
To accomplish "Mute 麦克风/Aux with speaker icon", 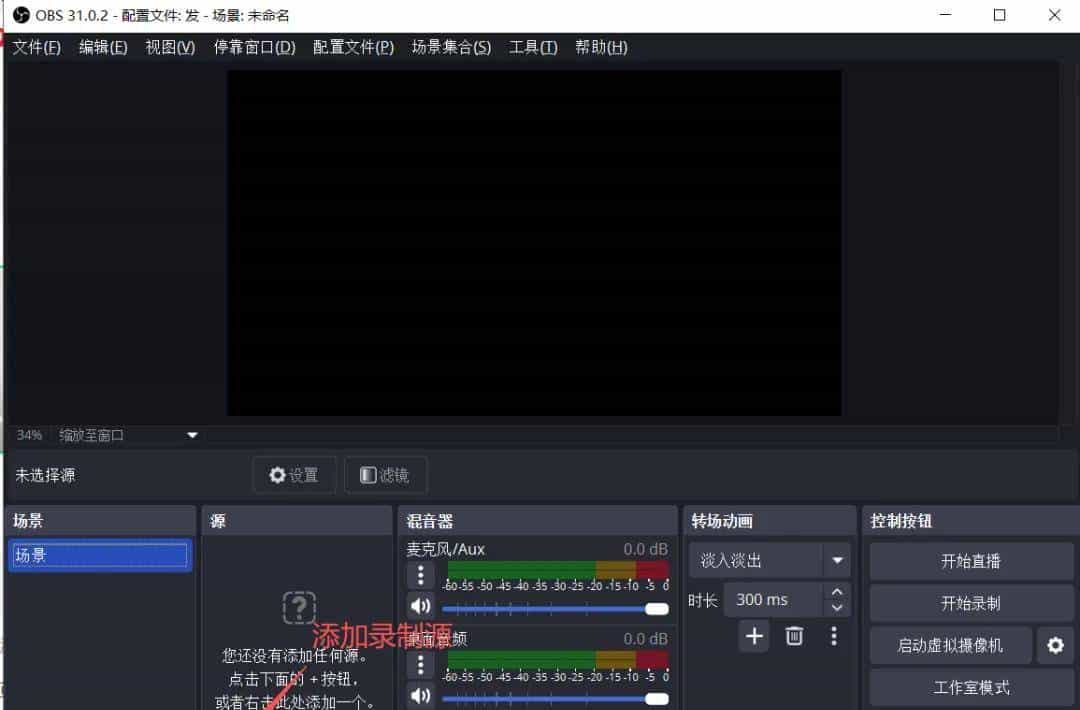I will point(421,605).
